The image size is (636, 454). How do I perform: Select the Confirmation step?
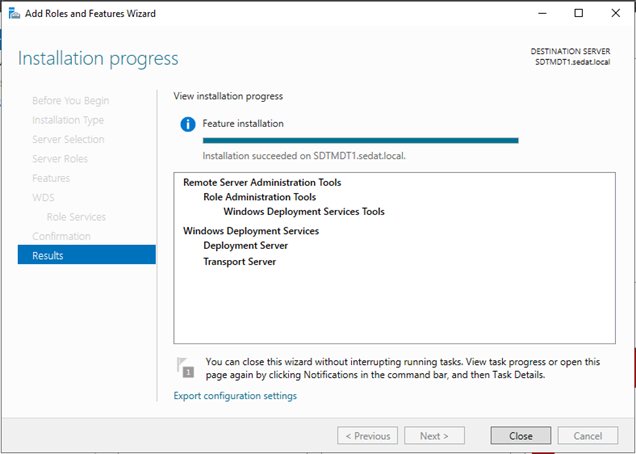[62, 236]
